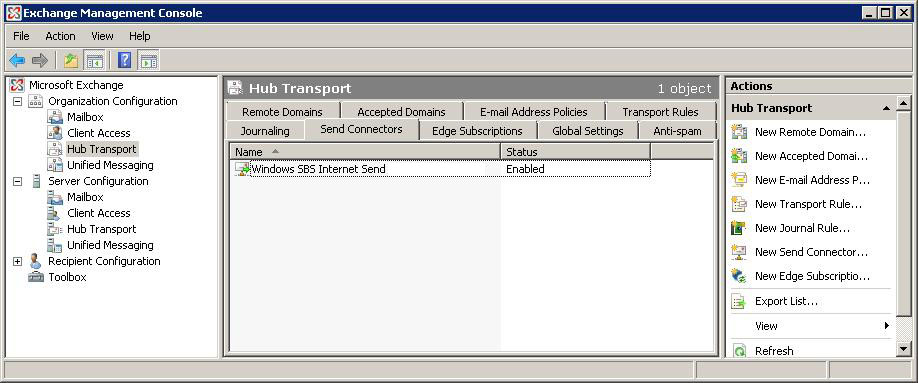Viewport: 918px width, 383px height.
Task: Select Server Configuration Mailbox tree item
Action: (85, 197)
